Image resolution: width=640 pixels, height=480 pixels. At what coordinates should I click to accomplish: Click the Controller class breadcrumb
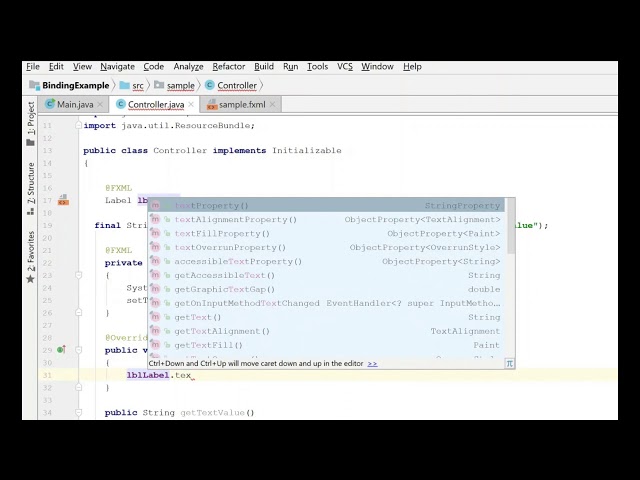point(231,85)
